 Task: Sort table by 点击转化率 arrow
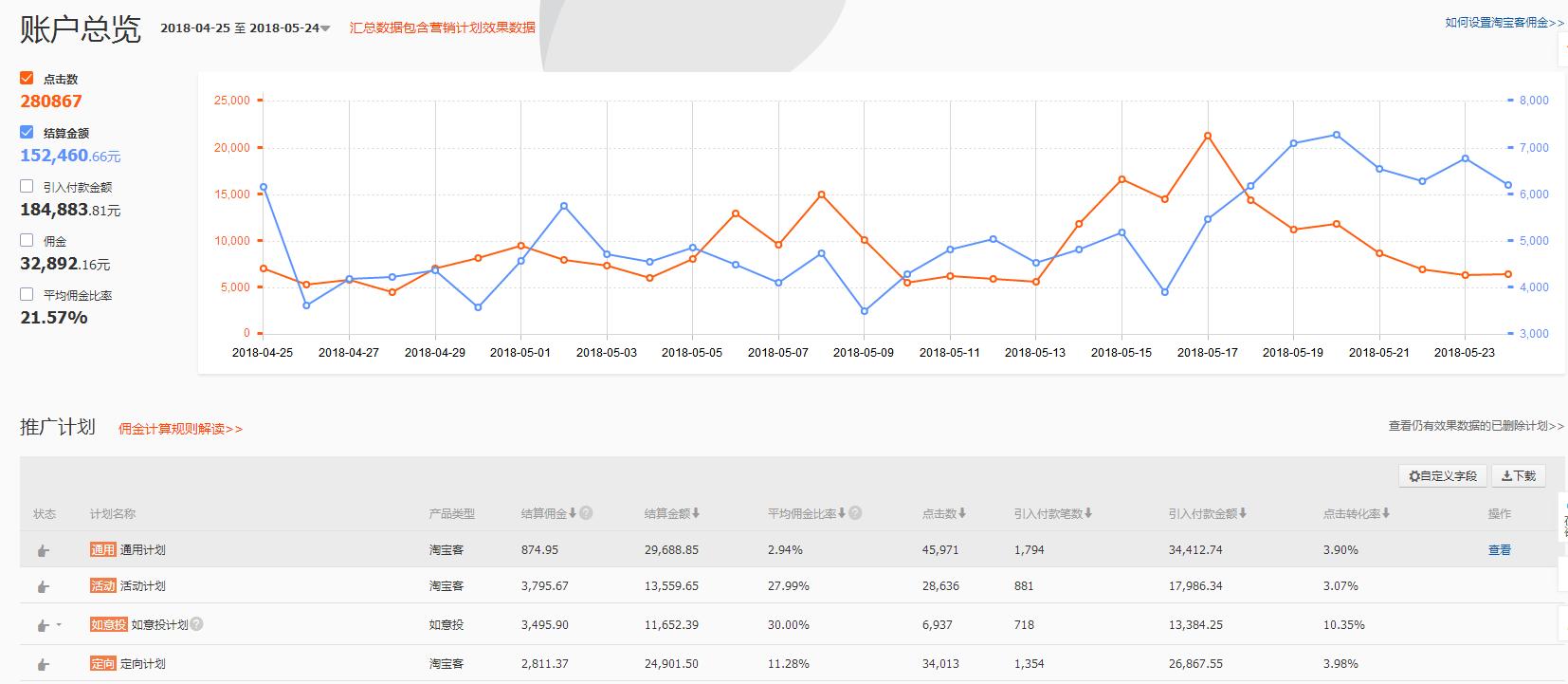[x=1386, y=513]
